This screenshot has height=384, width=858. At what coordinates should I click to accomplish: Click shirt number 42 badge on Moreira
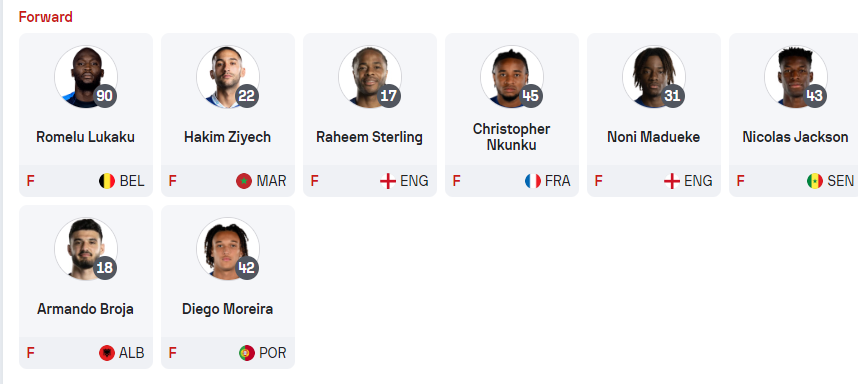(247, 268)
